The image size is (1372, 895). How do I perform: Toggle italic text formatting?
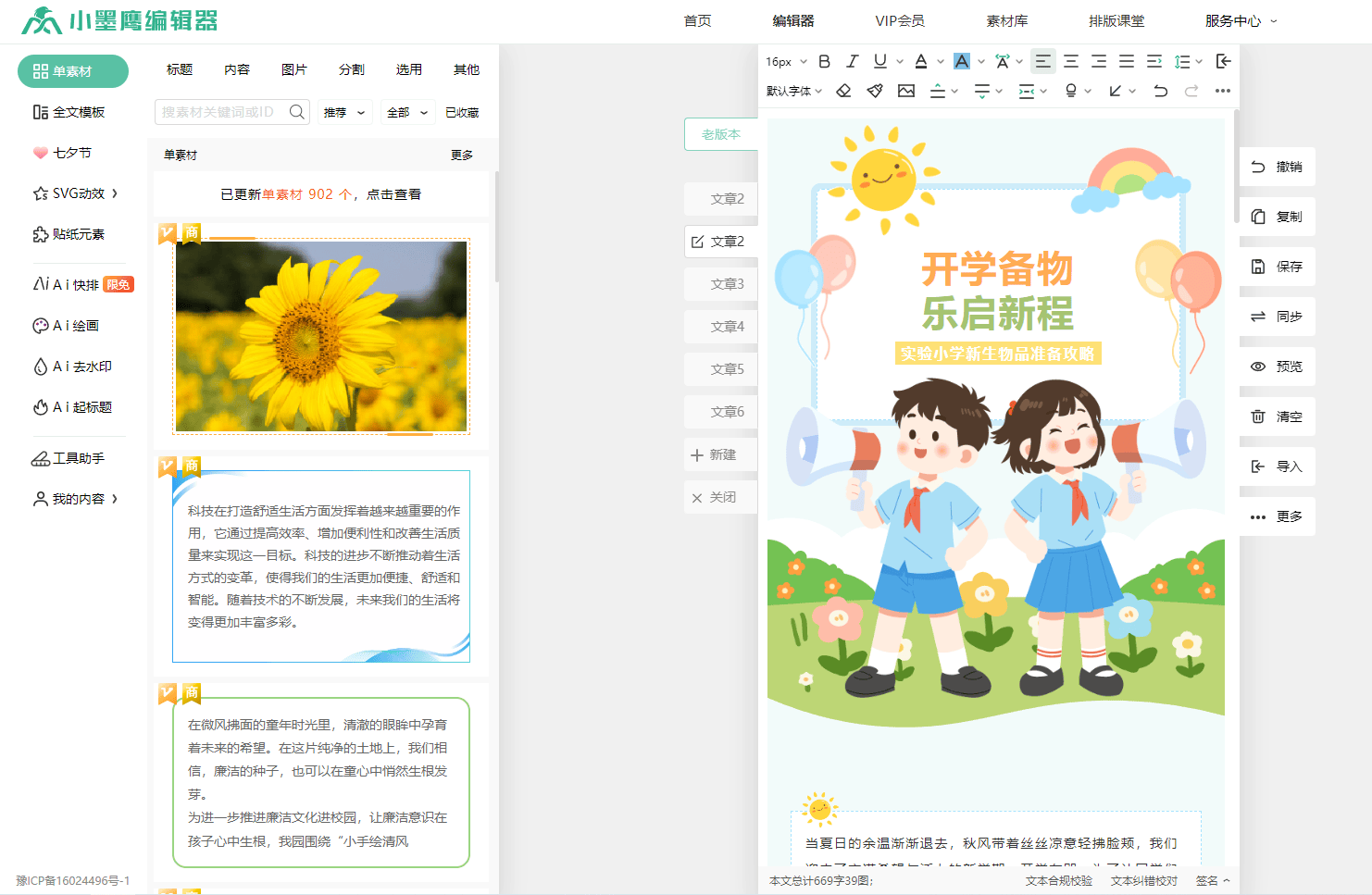tap(852, 62)
